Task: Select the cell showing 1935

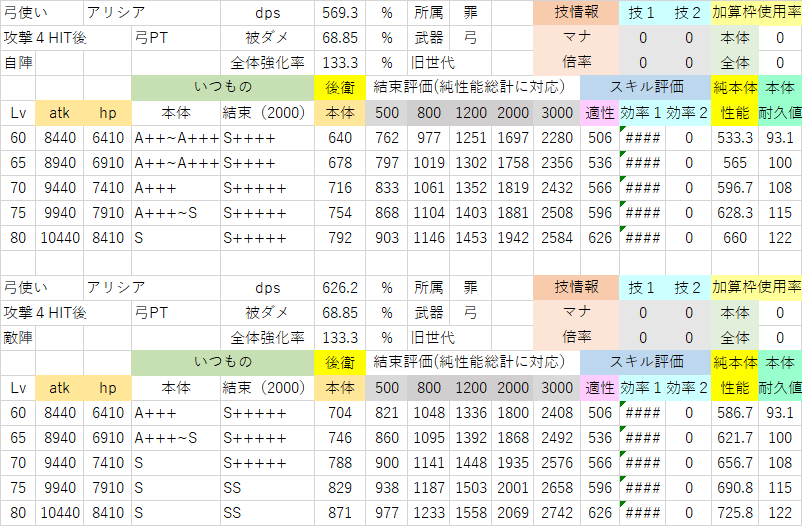Action: click(513, 463)
